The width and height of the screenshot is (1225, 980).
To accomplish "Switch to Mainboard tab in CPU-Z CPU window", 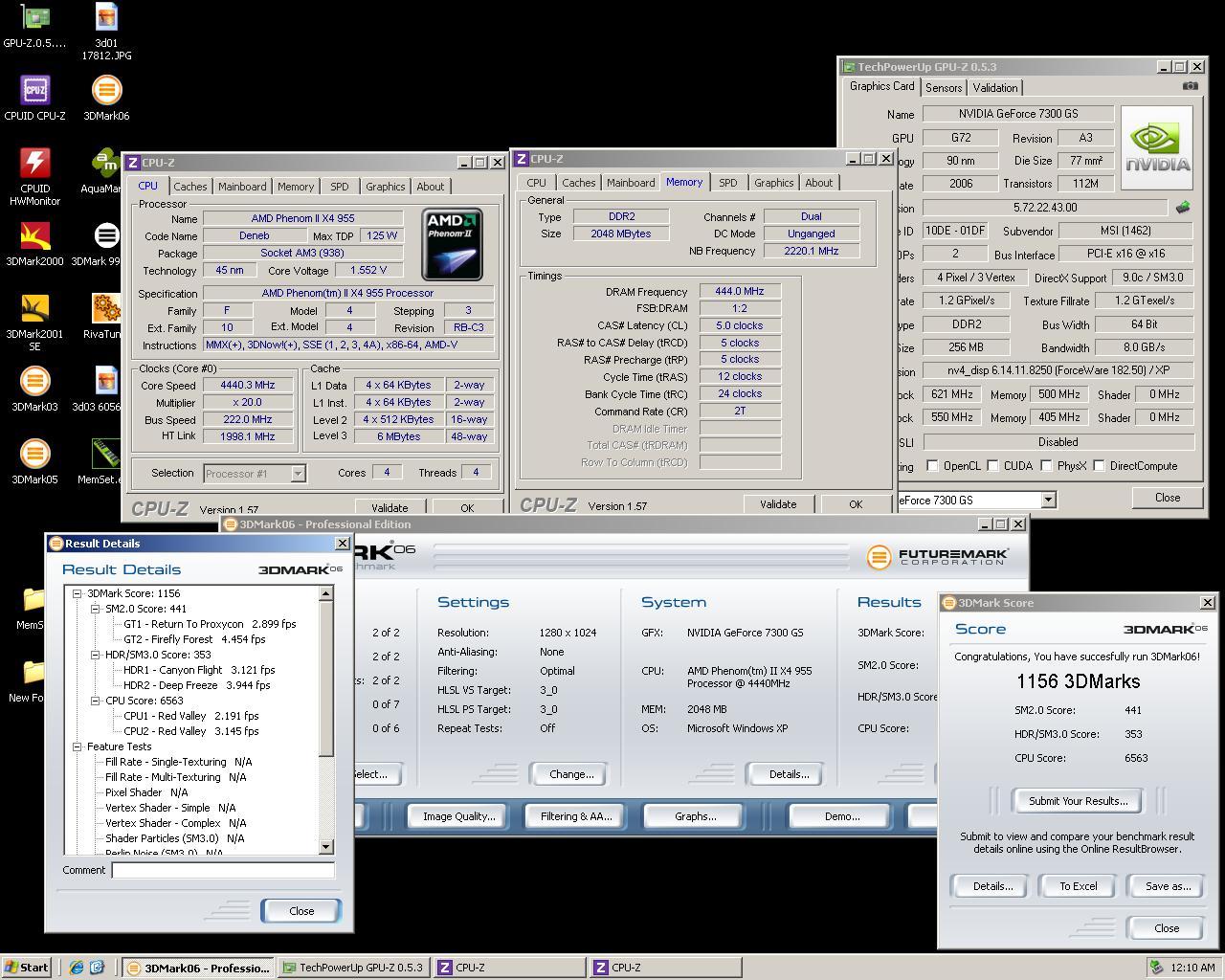I will [x=242, y=187].
